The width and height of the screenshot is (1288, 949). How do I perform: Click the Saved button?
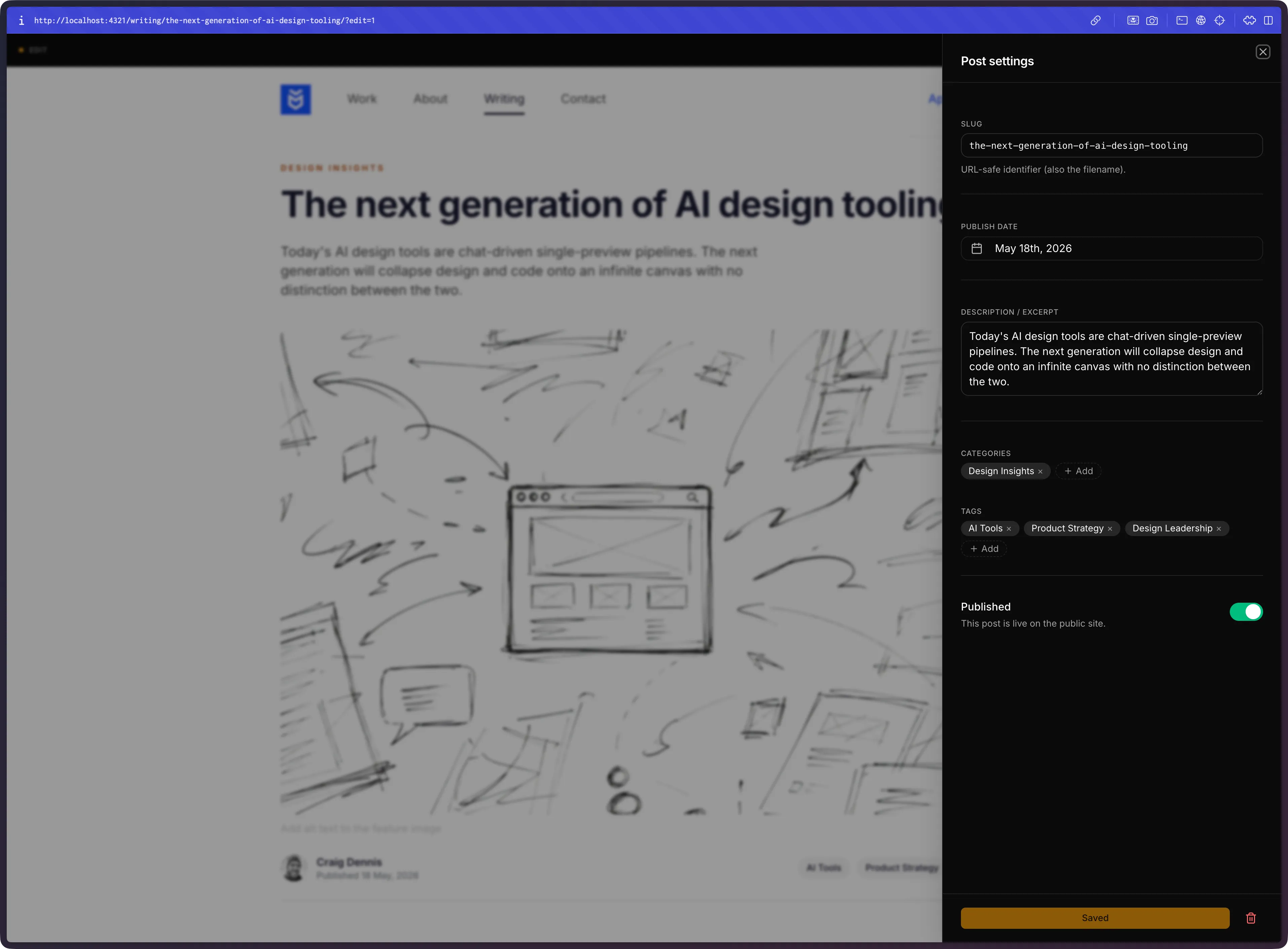click(x=1095, y=918)
